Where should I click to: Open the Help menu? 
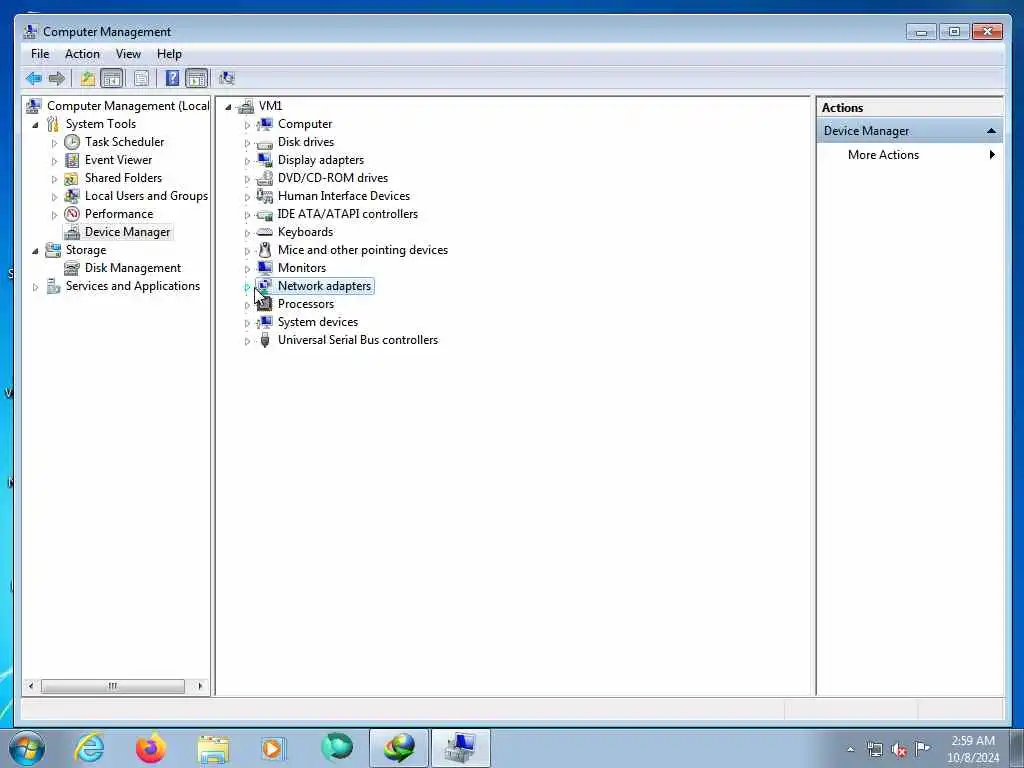pyautogui.click(x=169, y=54)
